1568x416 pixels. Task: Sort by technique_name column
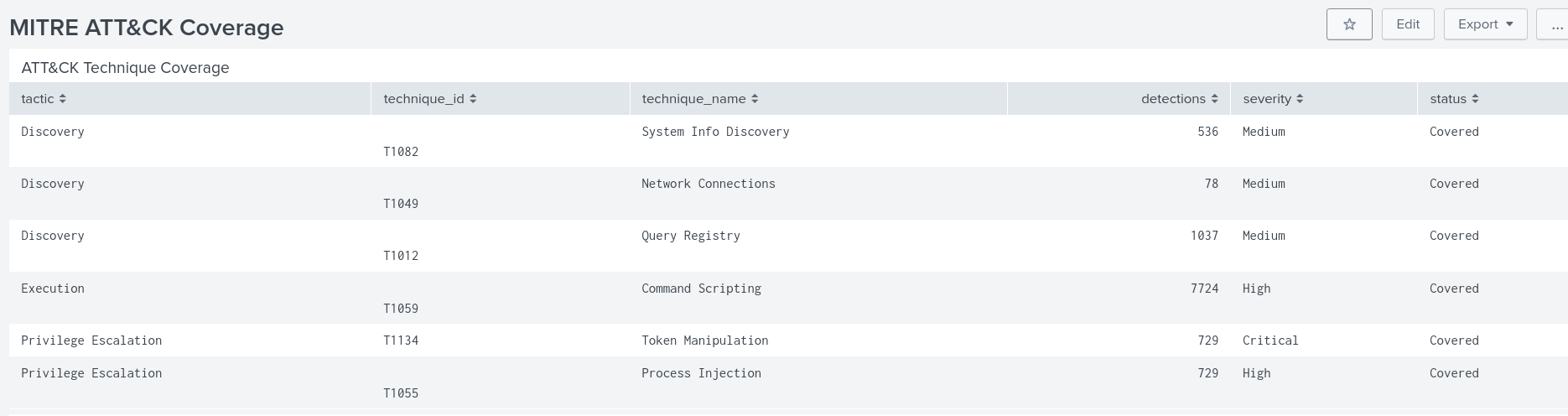tap(700, 99)
